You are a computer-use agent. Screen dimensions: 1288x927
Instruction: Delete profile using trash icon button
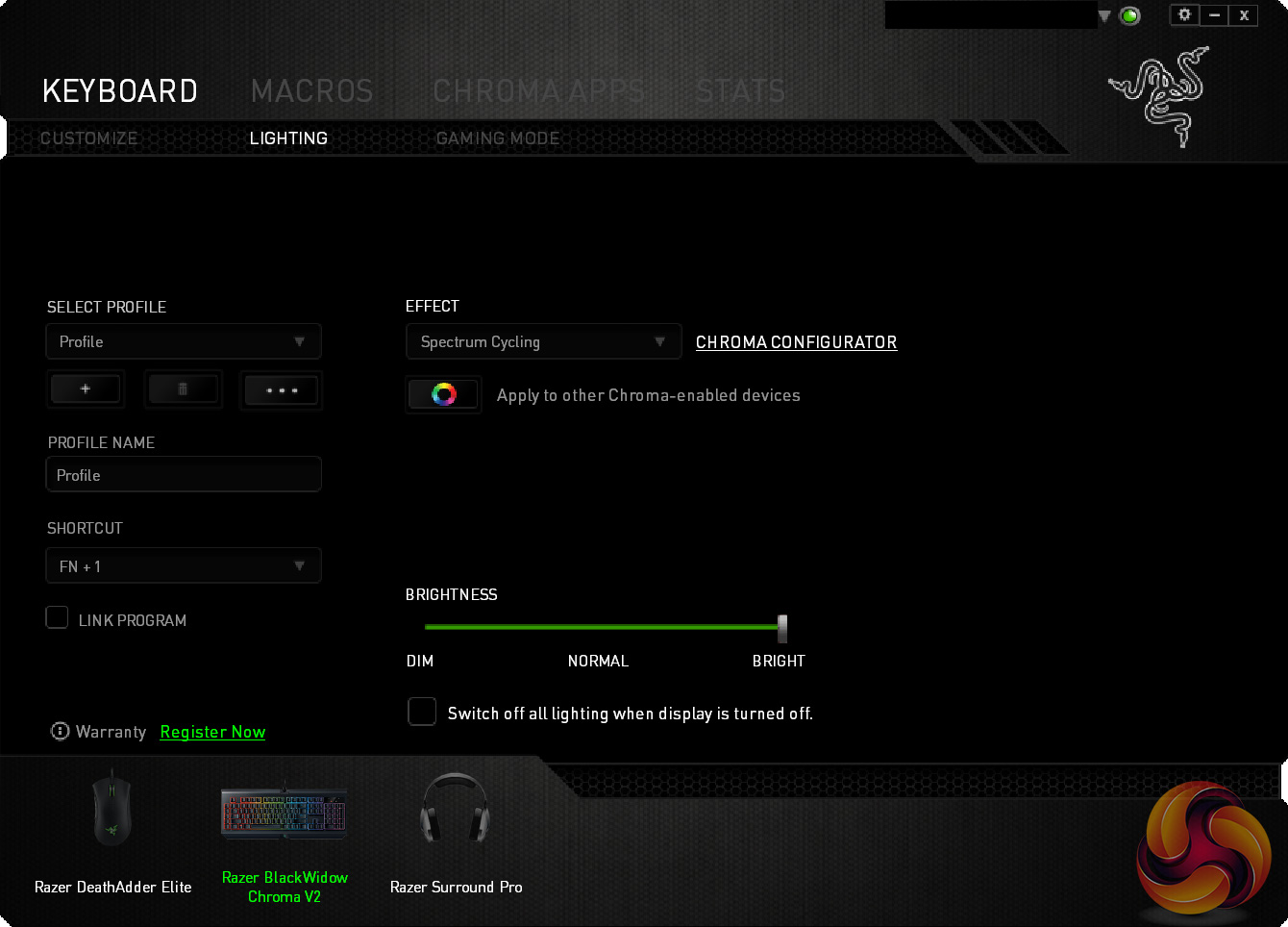coord(183,389)
